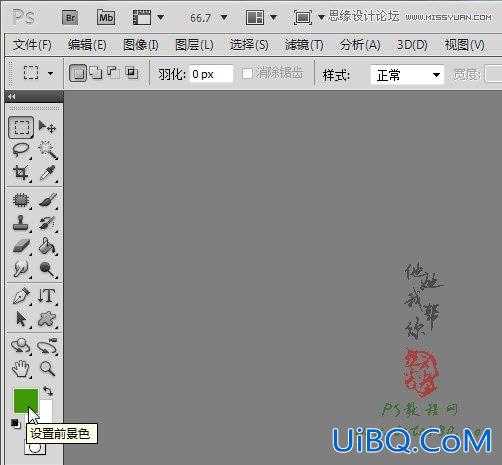Choose Add to Selection mode

click(96, 73)
